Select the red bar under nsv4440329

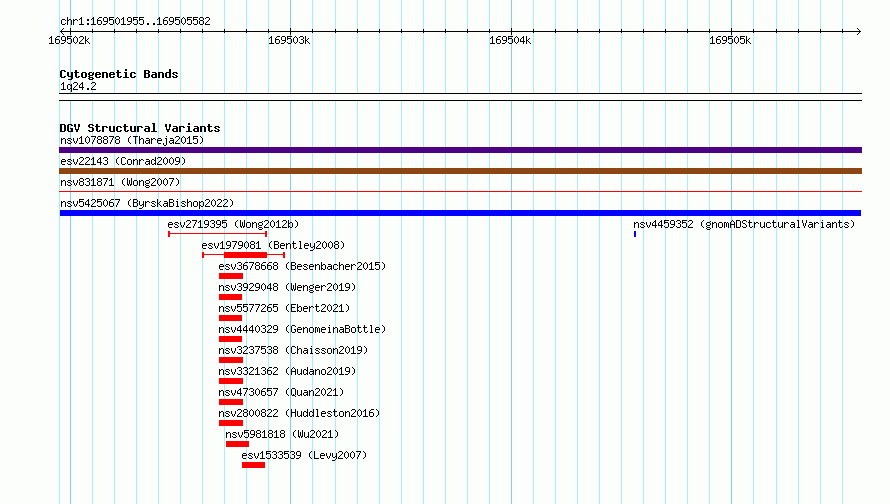tap(230, 339)
